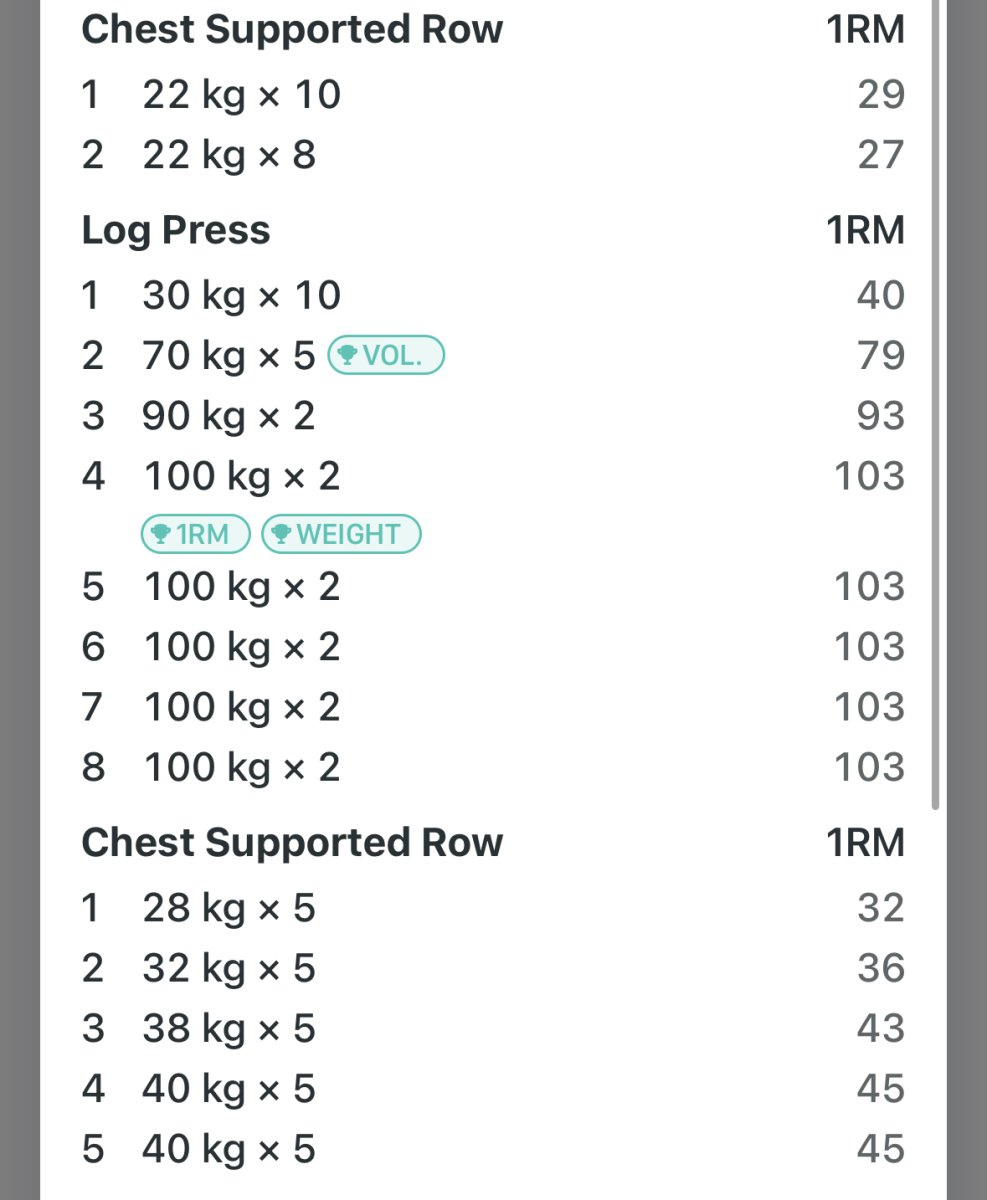The width and height of the screenshot is (987, 1200).
Task: Select set number 8 of Log Press
Action: (93, 767)
